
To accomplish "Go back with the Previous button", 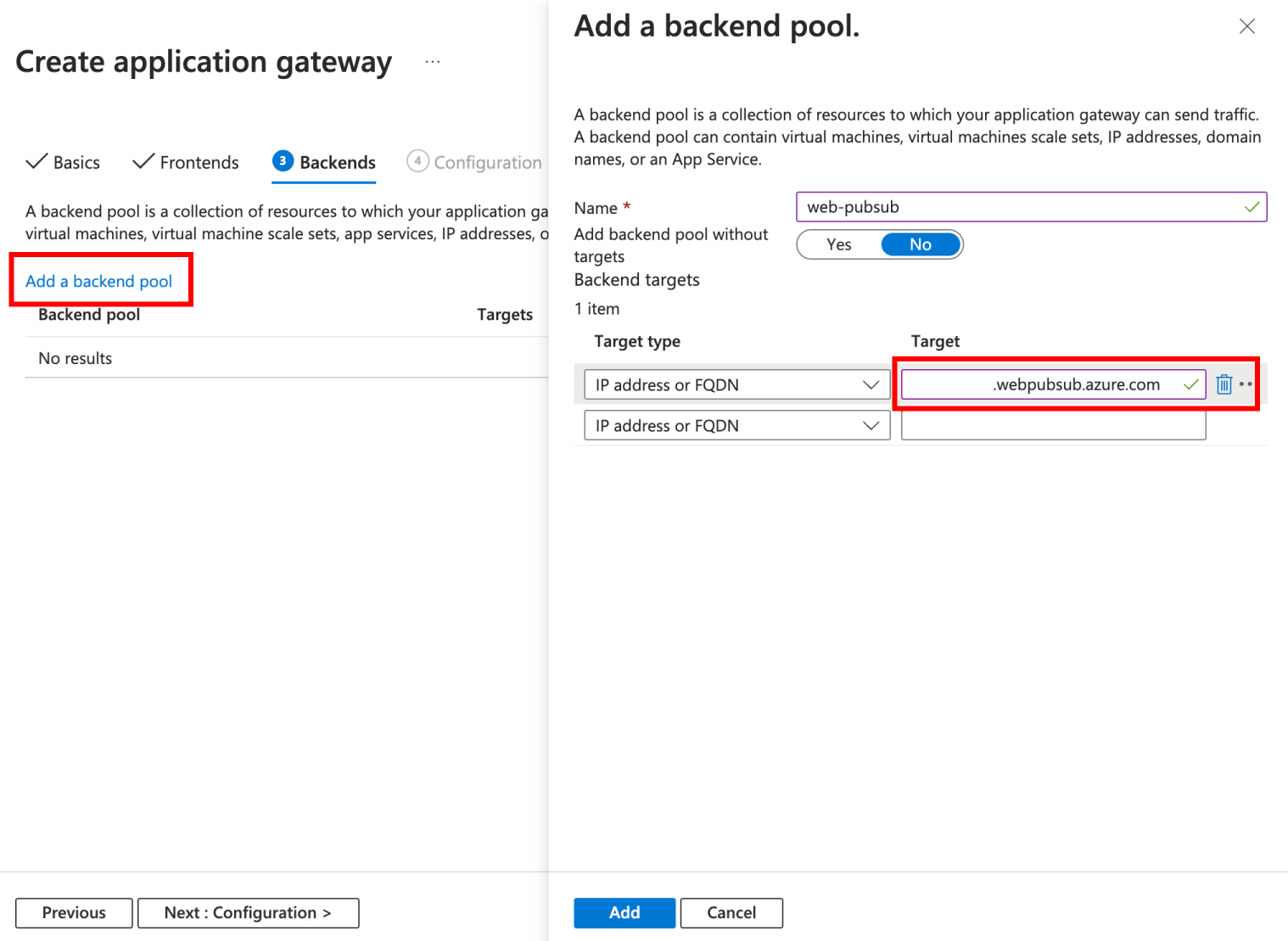I will tap(74, 913).
